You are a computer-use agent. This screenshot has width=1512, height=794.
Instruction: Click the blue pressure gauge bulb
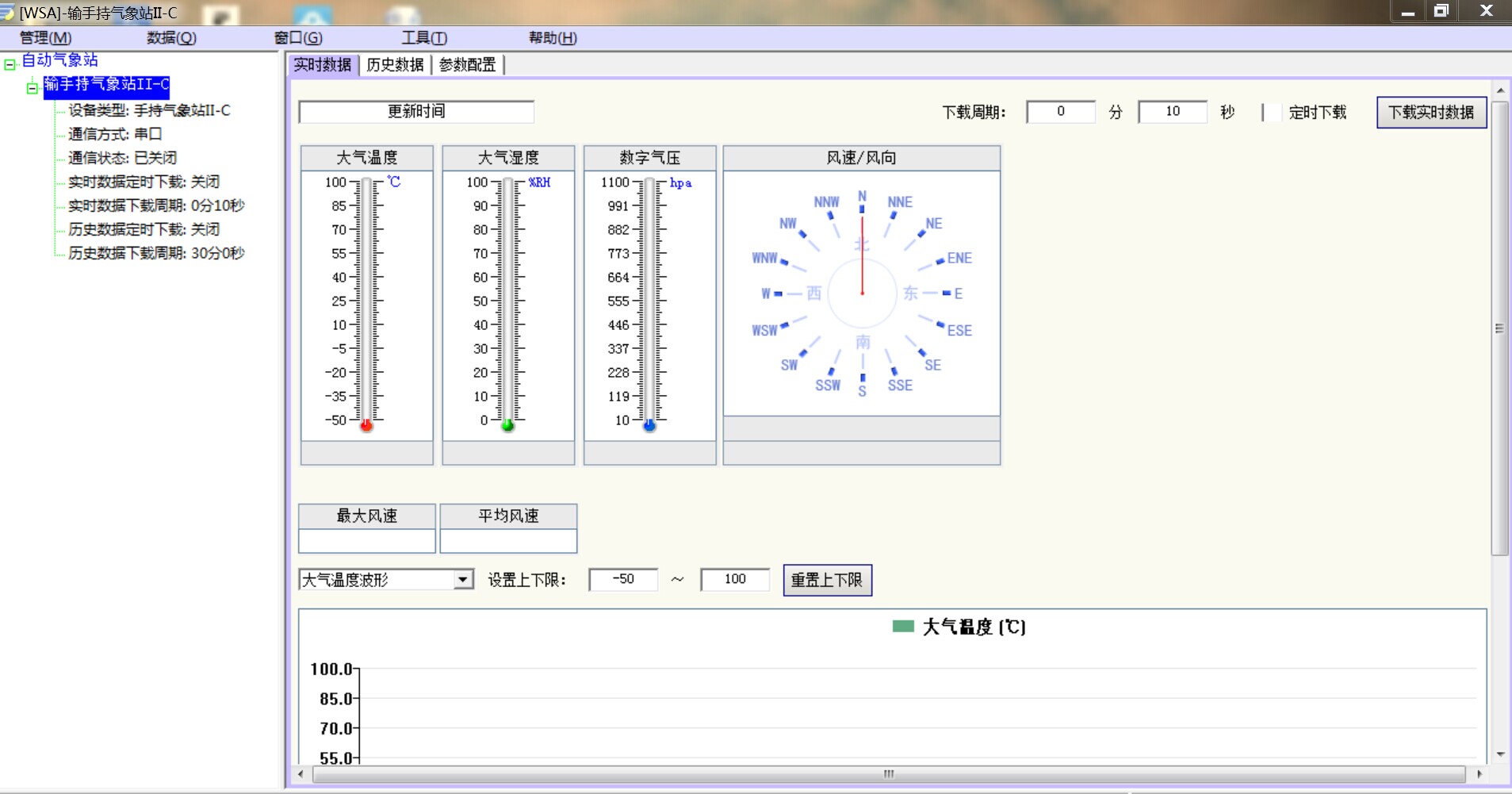coord(649,426)
